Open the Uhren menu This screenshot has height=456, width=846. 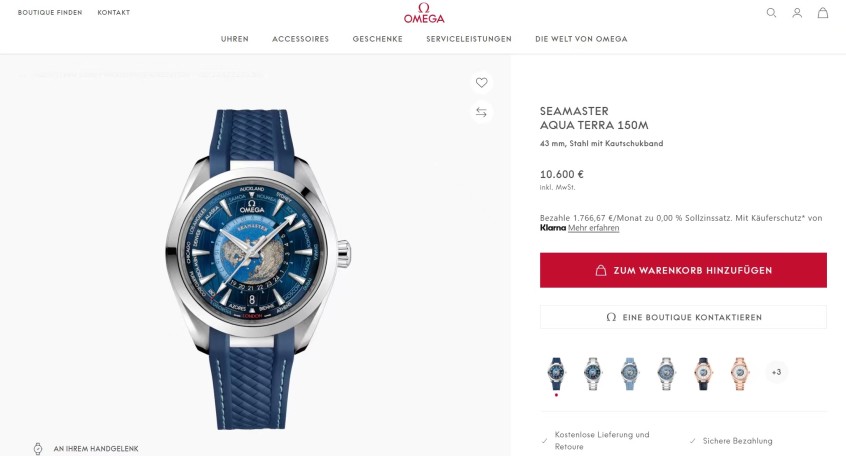point(235,39)
